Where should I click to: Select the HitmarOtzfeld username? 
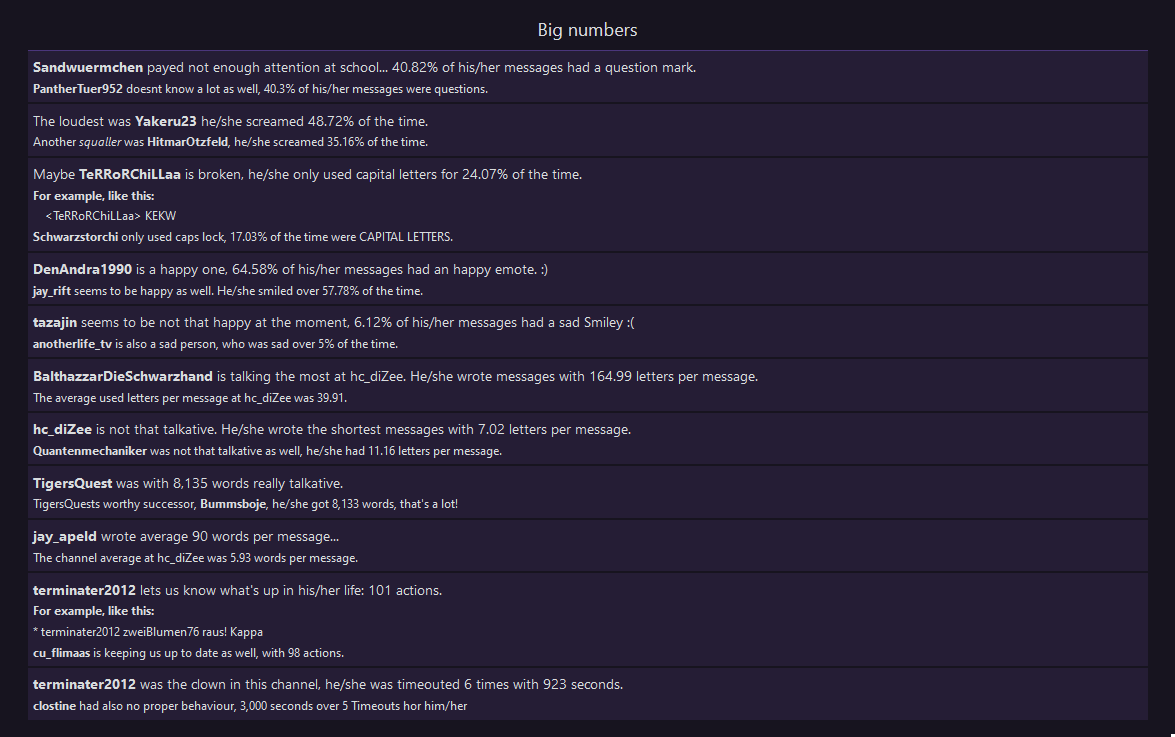point(188,142)
